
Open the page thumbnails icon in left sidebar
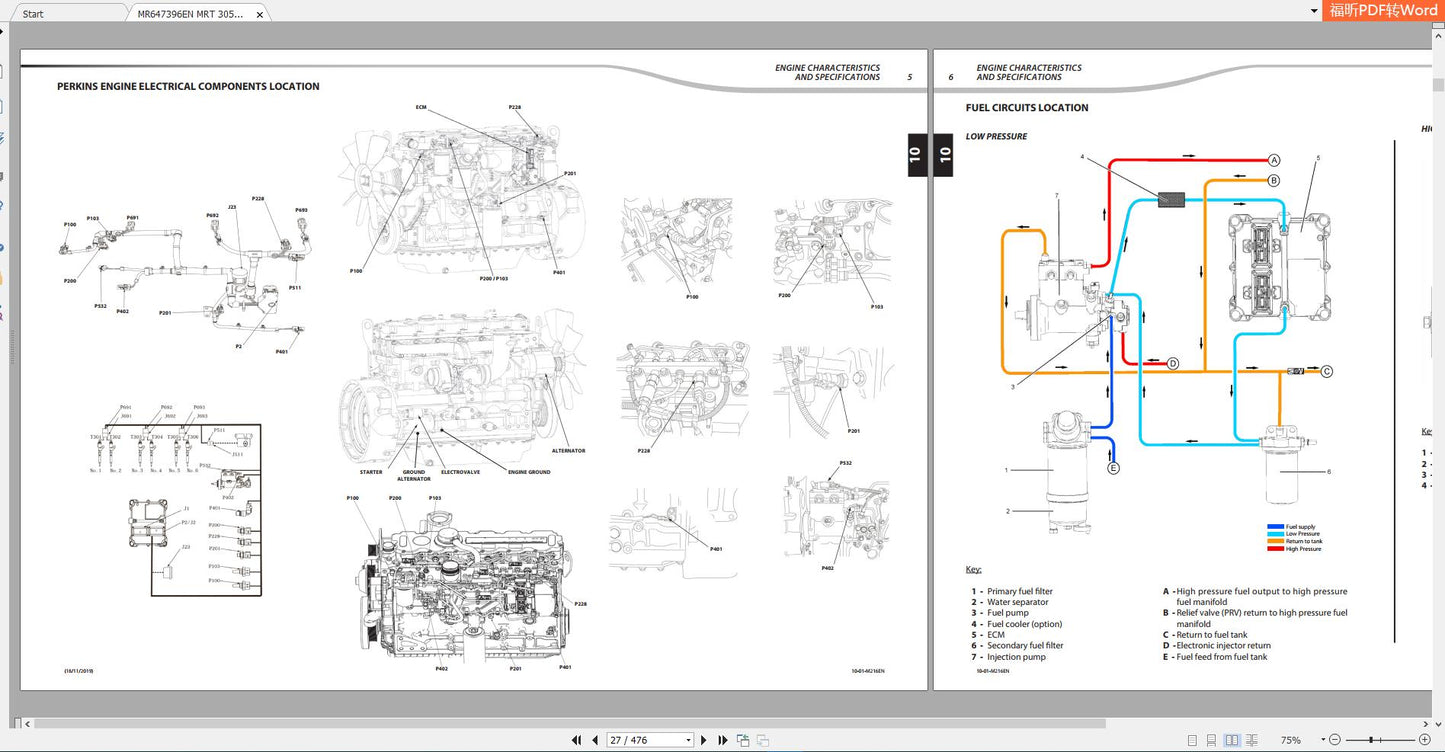click(3, 105)
